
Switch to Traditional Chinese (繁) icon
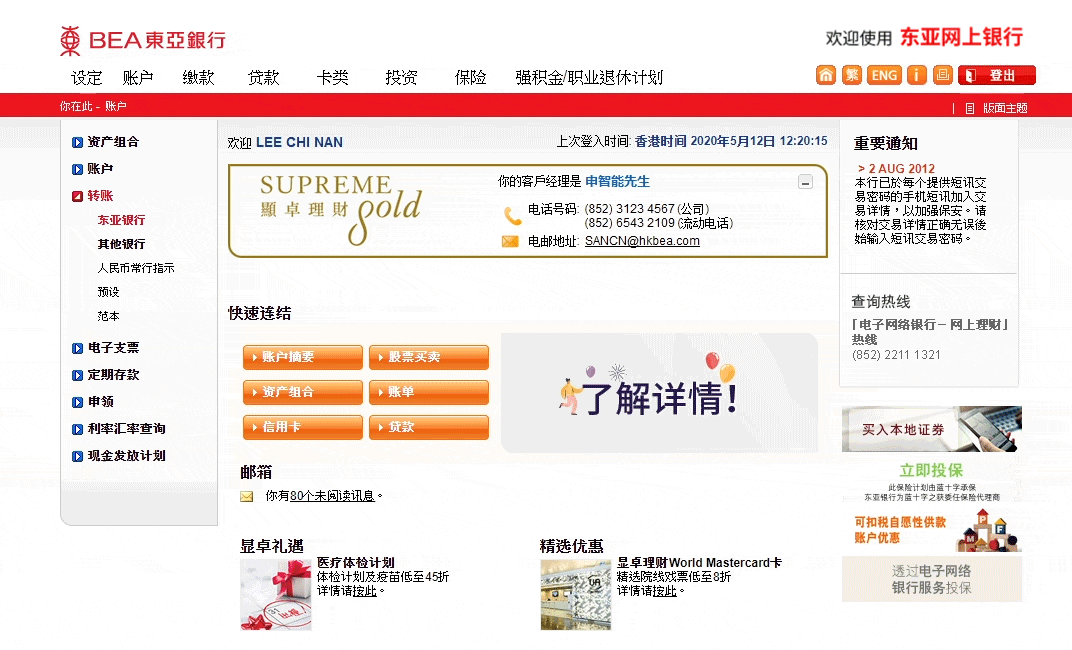point(851,75)
